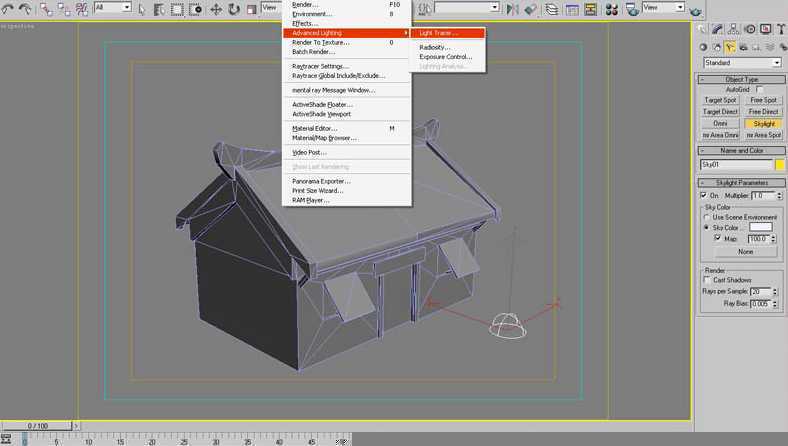Collapse the Object Type rollout
The image size is (788, 446).
(742, 79)
